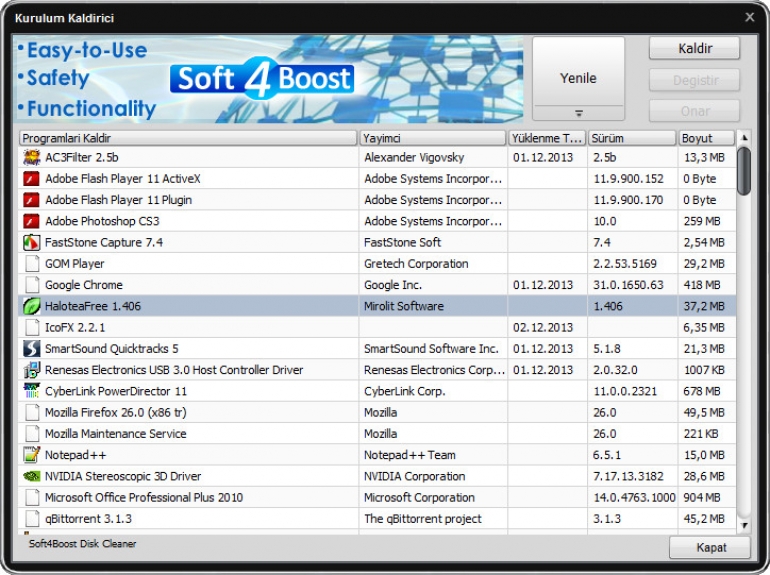This screenshot has height=575, width=770.
Task: Open the Soft4Boost banner image
Action: 268,79
